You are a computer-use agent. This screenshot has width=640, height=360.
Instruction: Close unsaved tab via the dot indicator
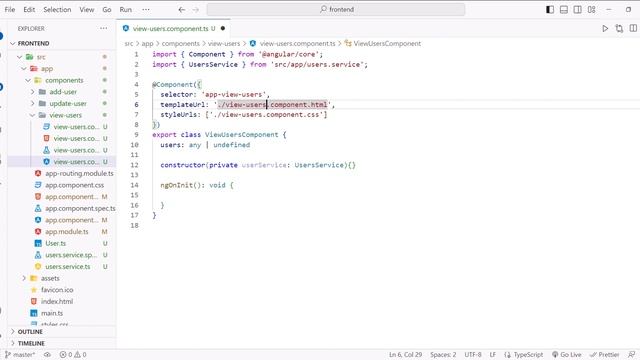click(x=223, y=28)
